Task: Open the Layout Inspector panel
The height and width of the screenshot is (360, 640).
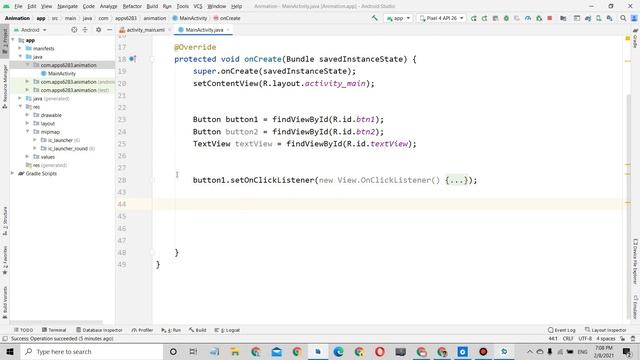Action: click(x=606, y=330)
